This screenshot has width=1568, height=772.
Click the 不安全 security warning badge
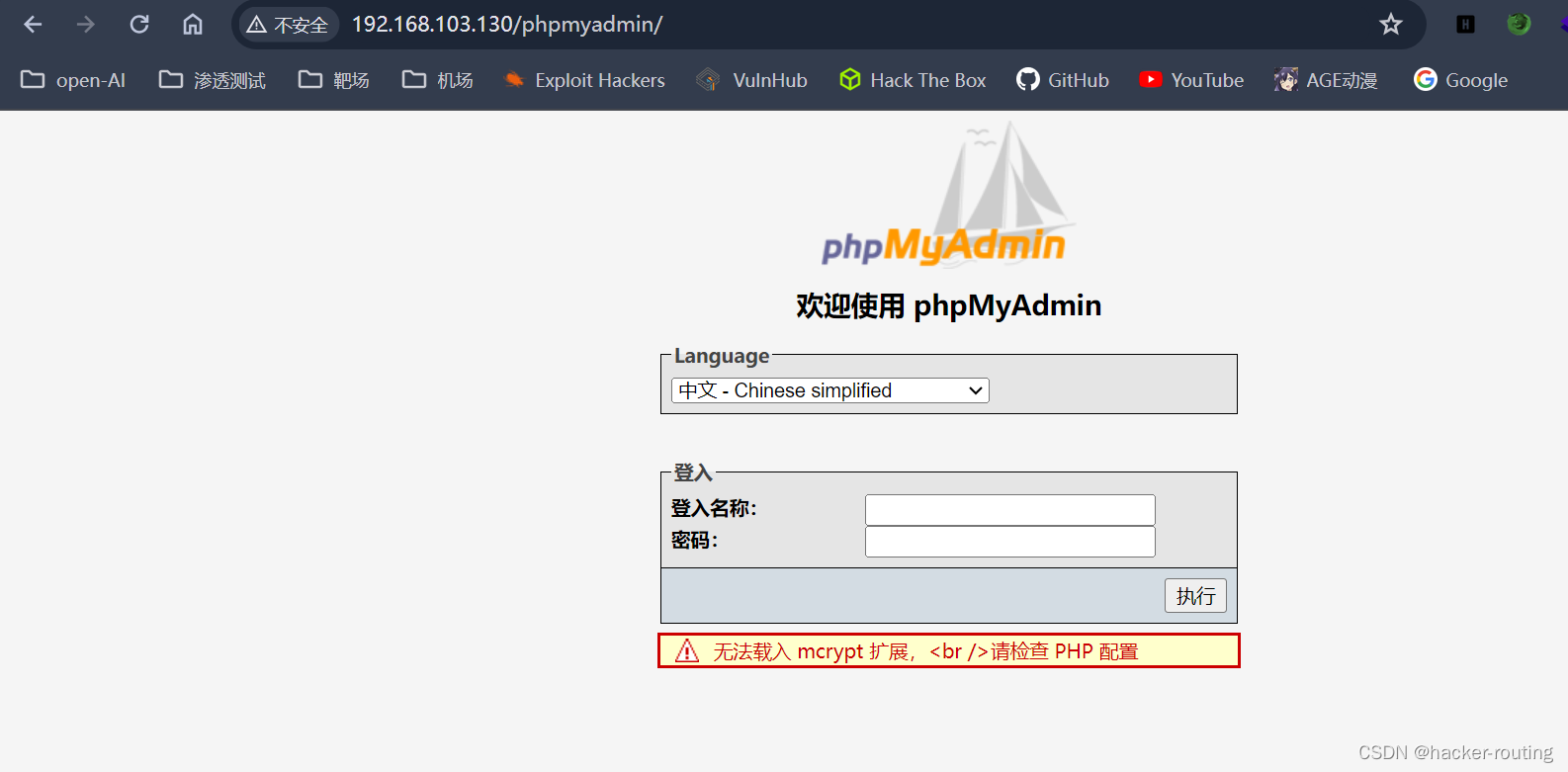[x=288, y=25]
